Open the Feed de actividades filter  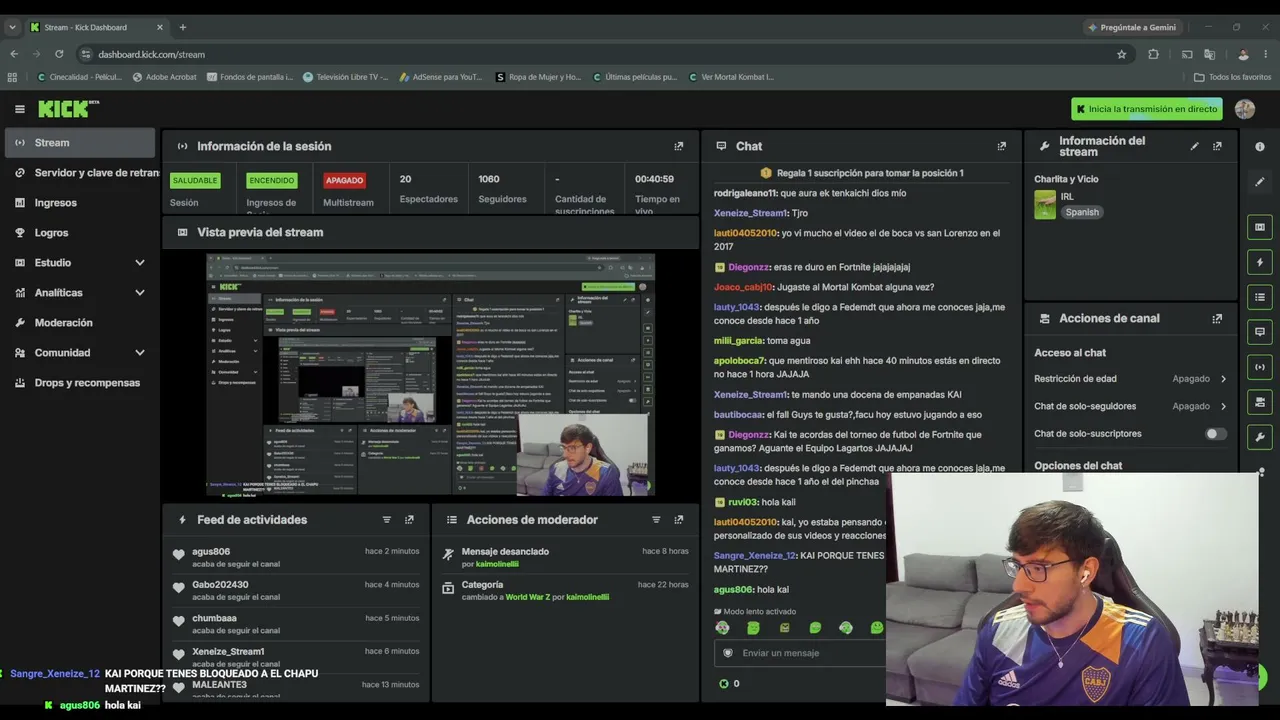point(387,520)
